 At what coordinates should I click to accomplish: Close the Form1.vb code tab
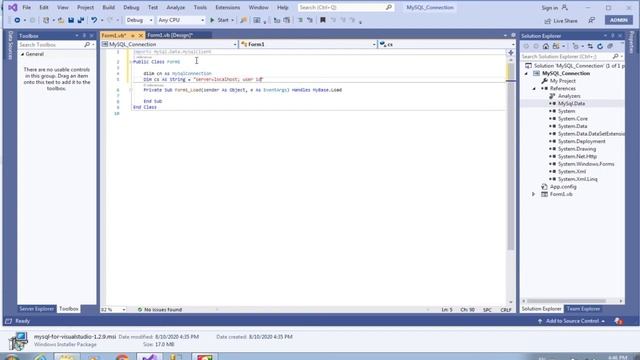140,36
